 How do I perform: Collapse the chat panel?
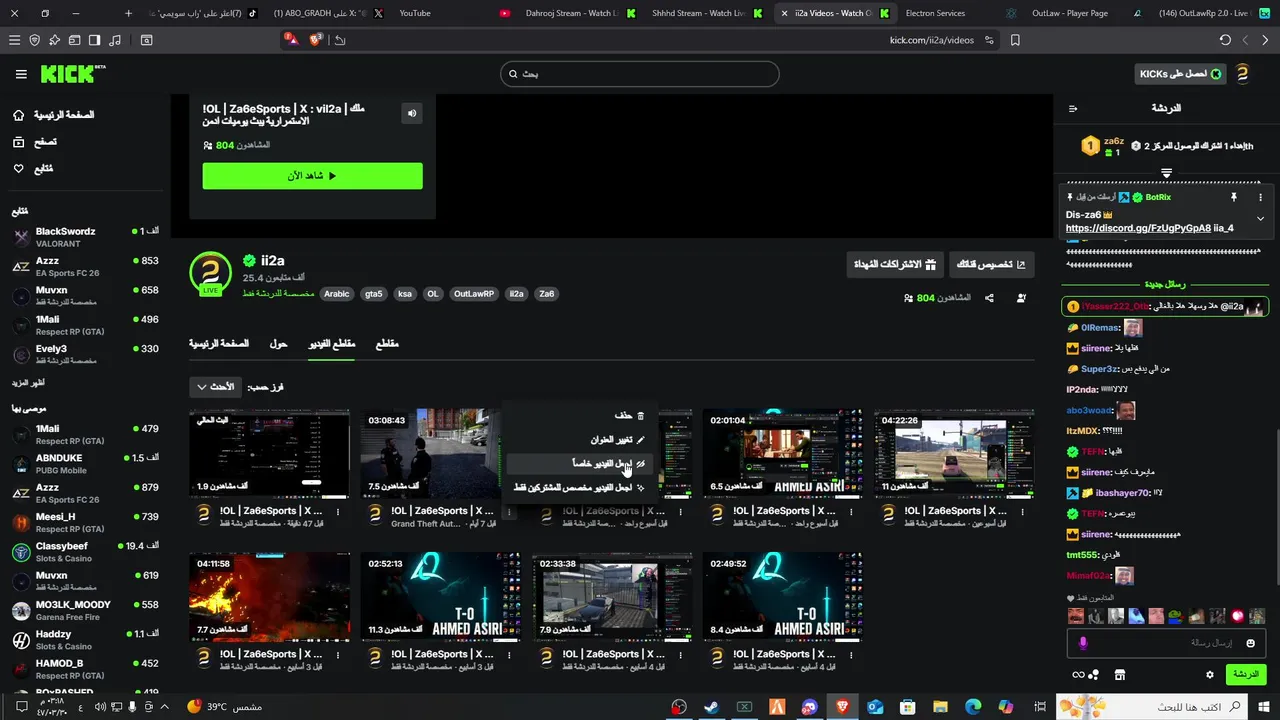[1073, 108]
